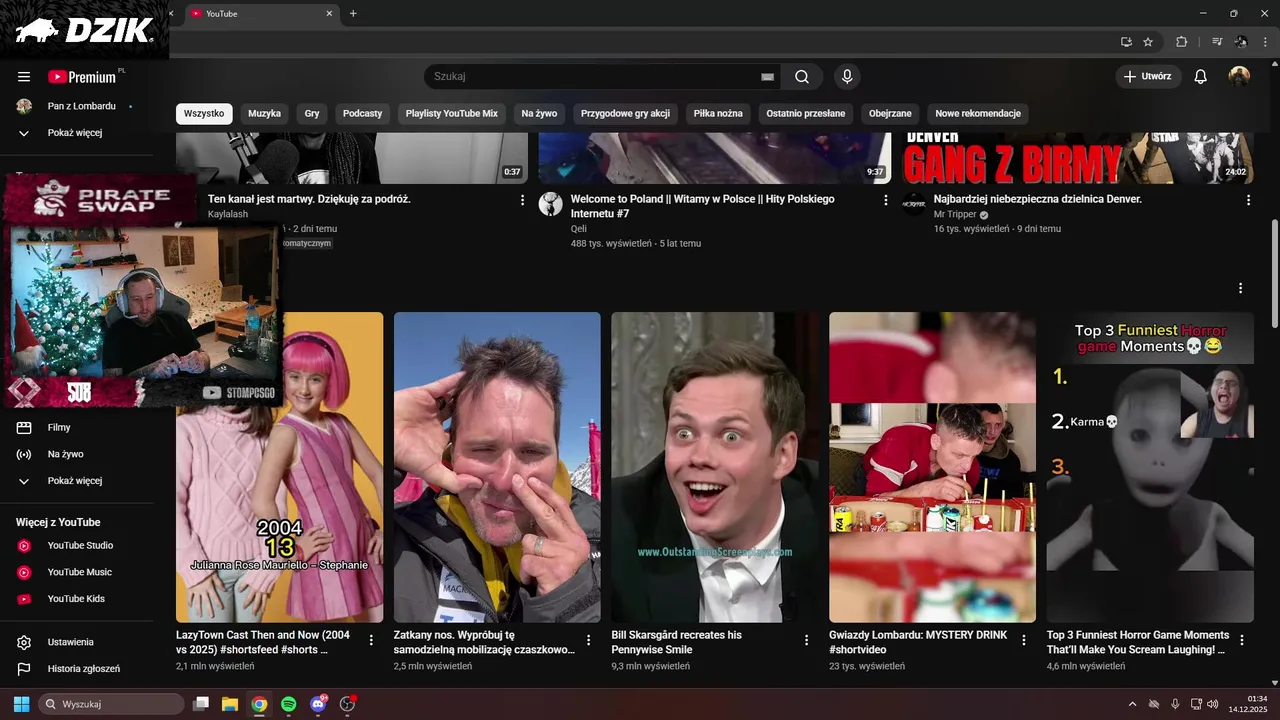Select the Obejrzane chip
The image size is (1280, 720).
pos(890,113)
